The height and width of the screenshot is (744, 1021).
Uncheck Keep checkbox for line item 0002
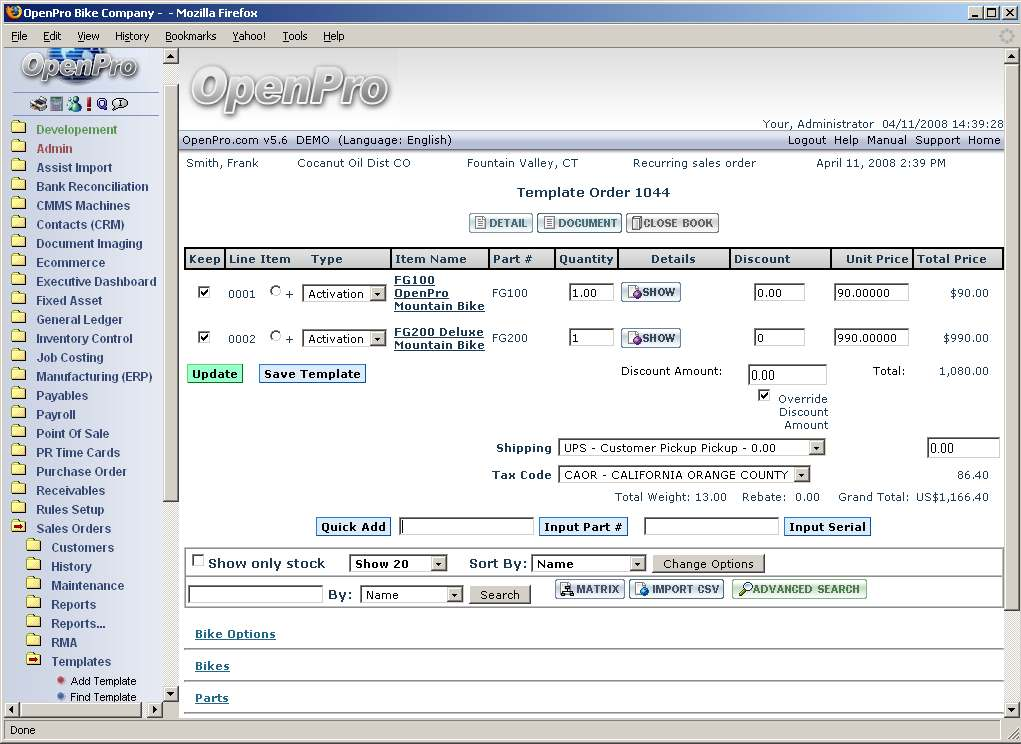pyautogui.click(x=204, y=338)
